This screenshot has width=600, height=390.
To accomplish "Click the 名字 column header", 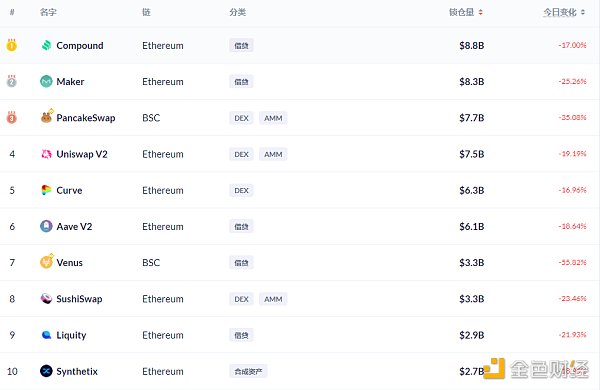I will [48, 12].
